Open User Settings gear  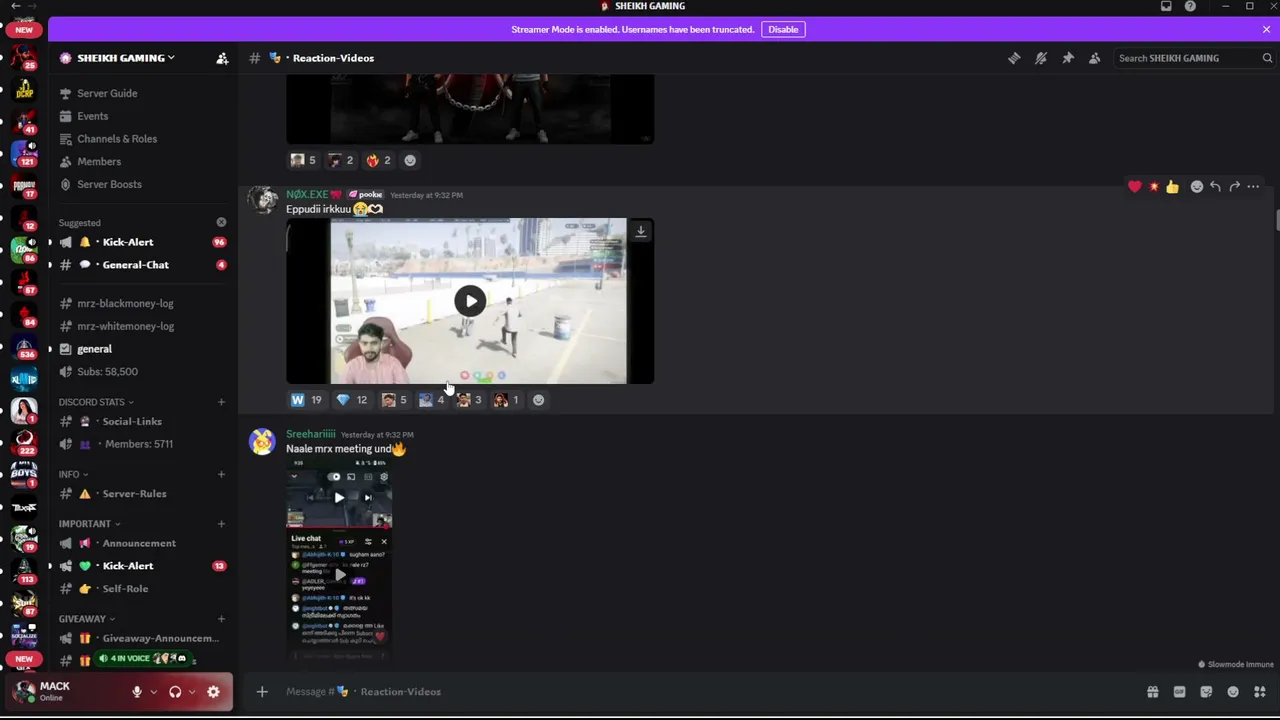pyautogui.click(x=213, y=692)
